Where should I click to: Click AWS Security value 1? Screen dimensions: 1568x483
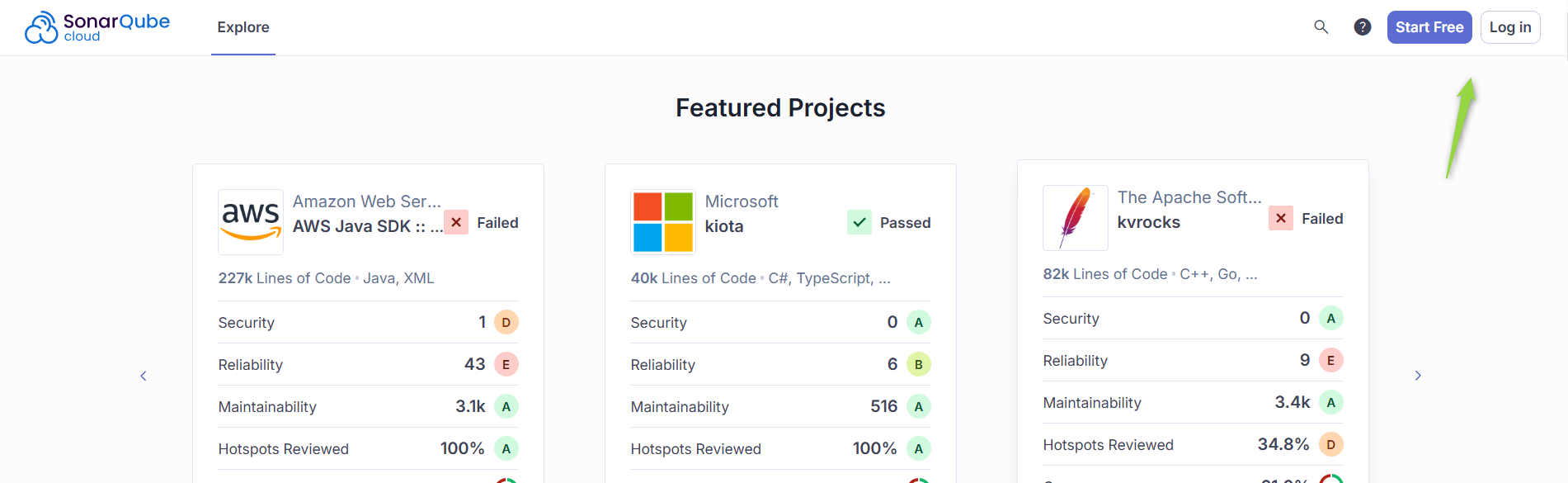(483, 322)
